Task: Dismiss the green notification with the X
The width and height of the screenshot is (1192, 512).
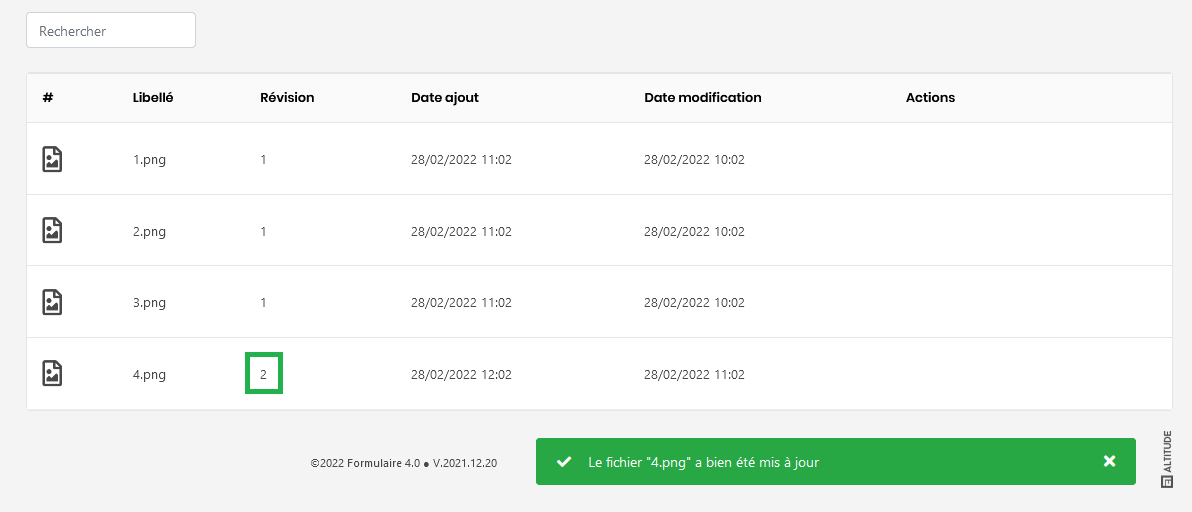Action: (1109, 461)
